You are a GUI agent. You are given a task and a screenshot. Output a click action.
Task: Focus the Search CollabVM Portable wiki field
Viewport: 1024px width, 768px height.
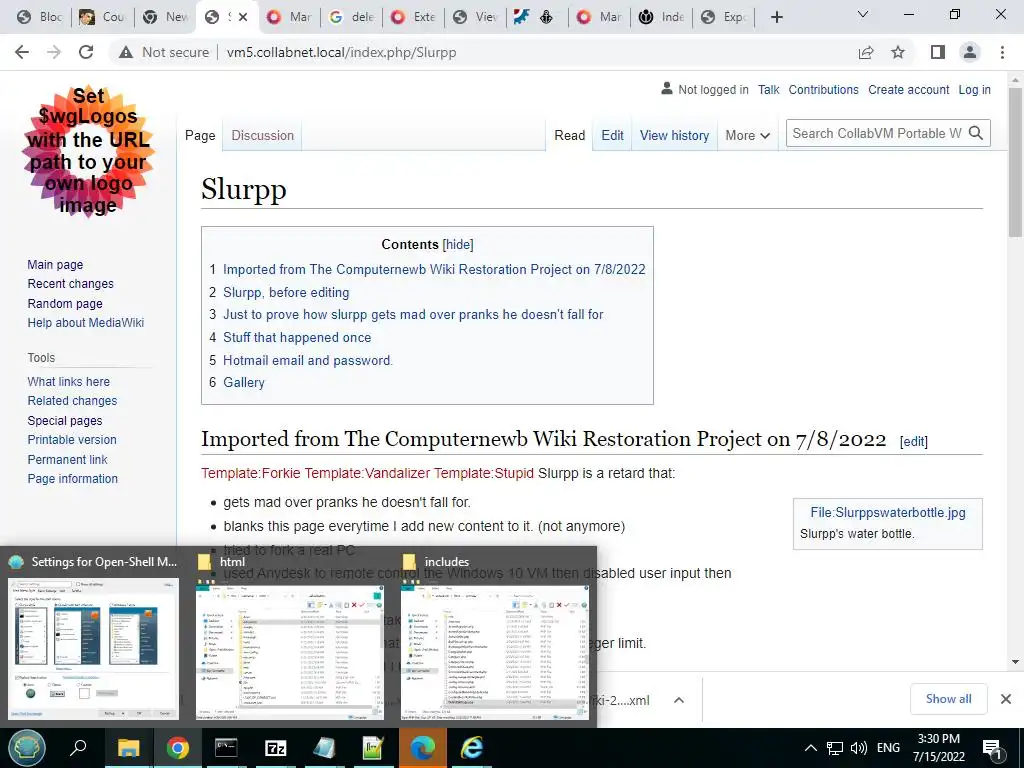tap(876, 133)
